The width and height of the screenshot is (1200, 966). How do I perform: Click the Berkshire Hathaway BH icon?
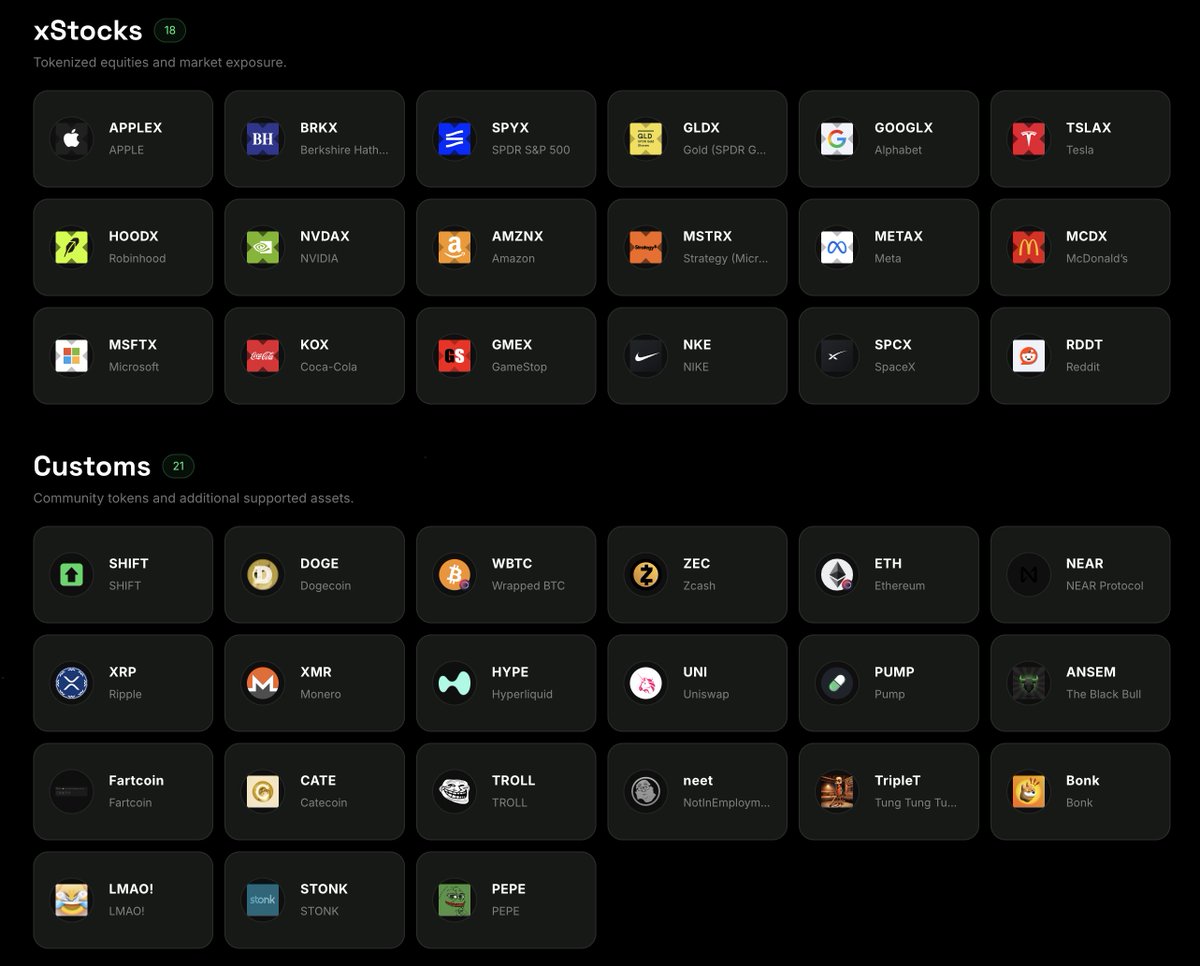click(262, 139)
